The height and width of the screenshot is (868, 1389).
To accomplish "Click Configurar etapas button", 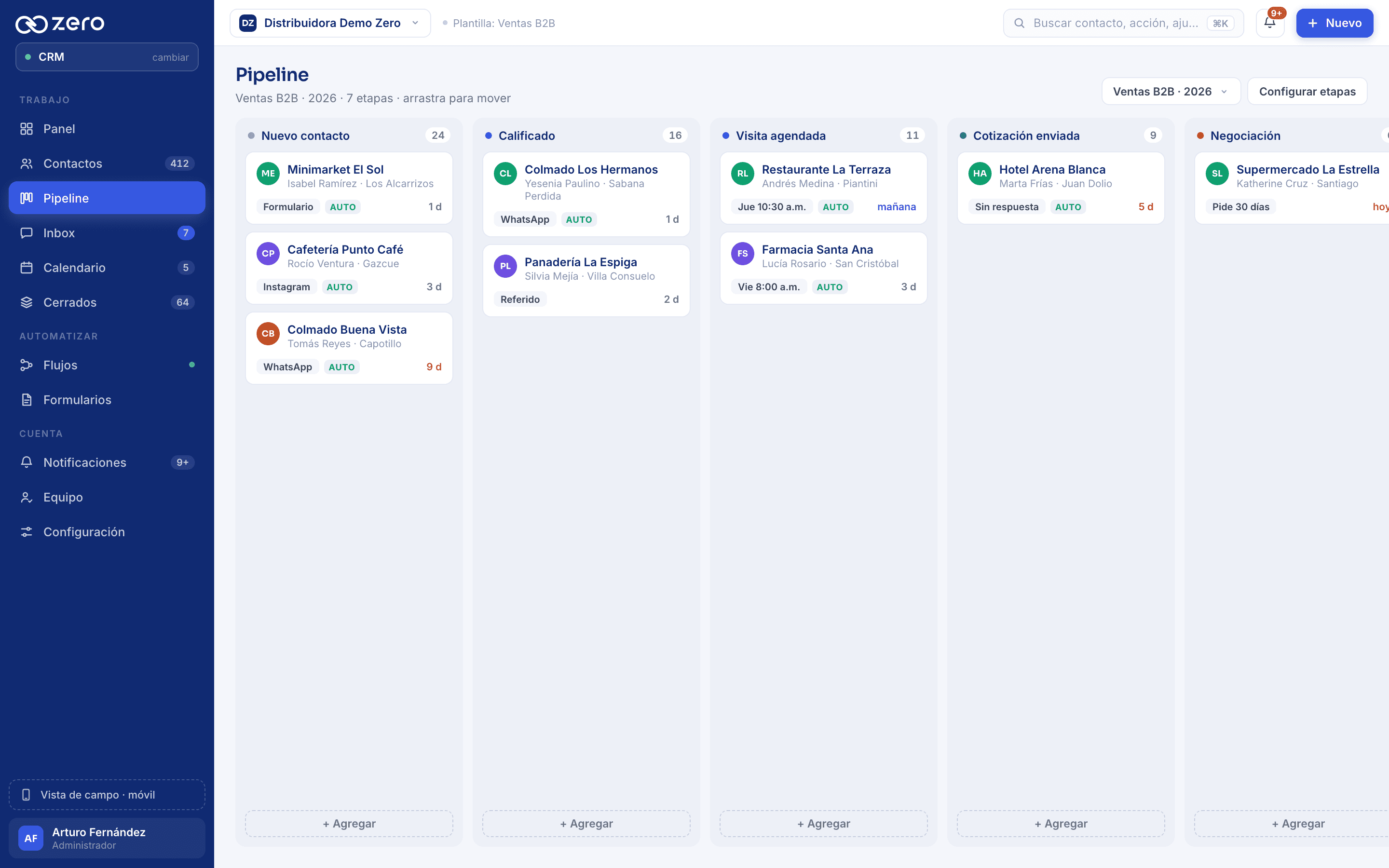I will 1307,91.
